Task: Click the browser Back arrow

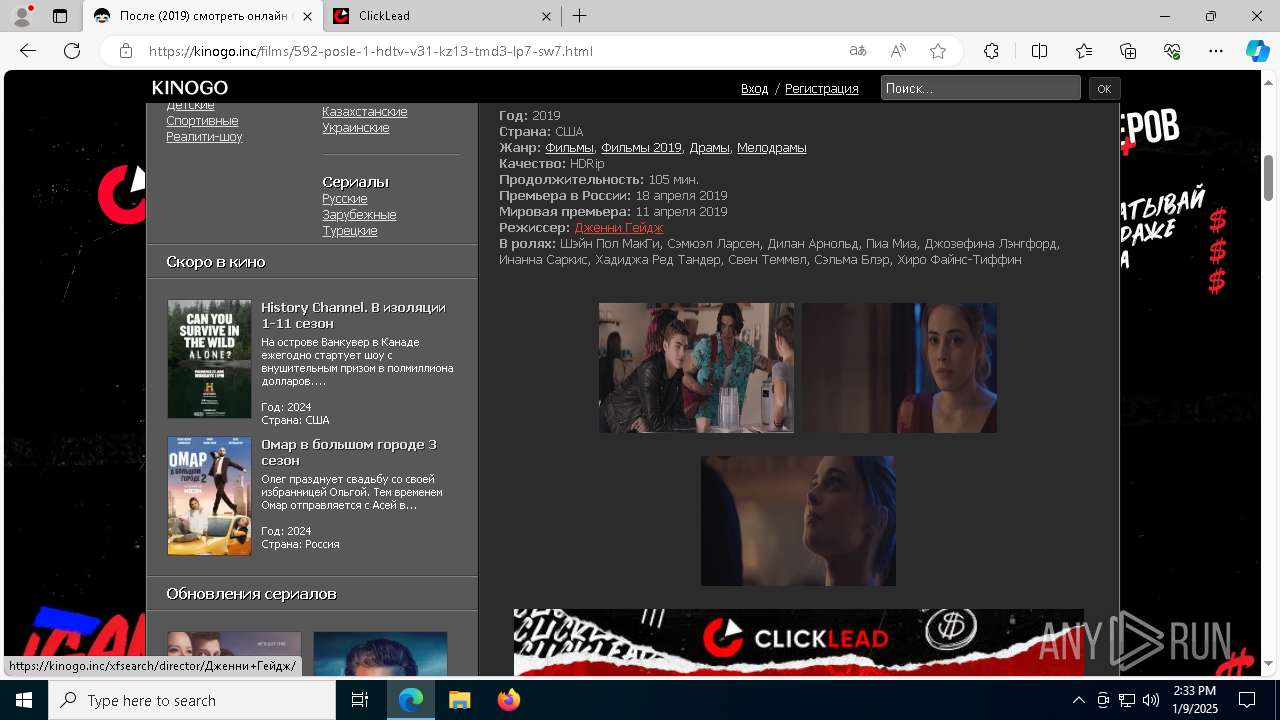Action: point(28,51)
